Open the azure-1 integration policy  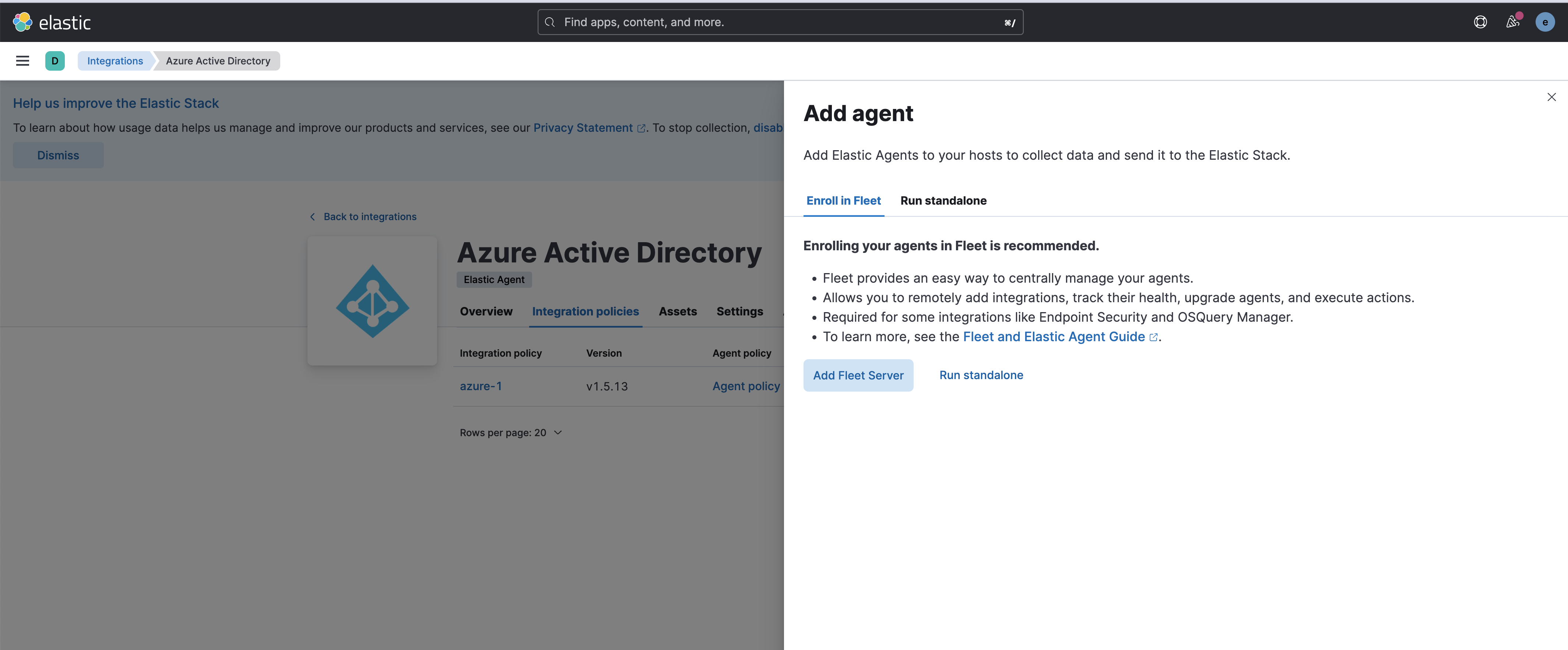point(480,386)
